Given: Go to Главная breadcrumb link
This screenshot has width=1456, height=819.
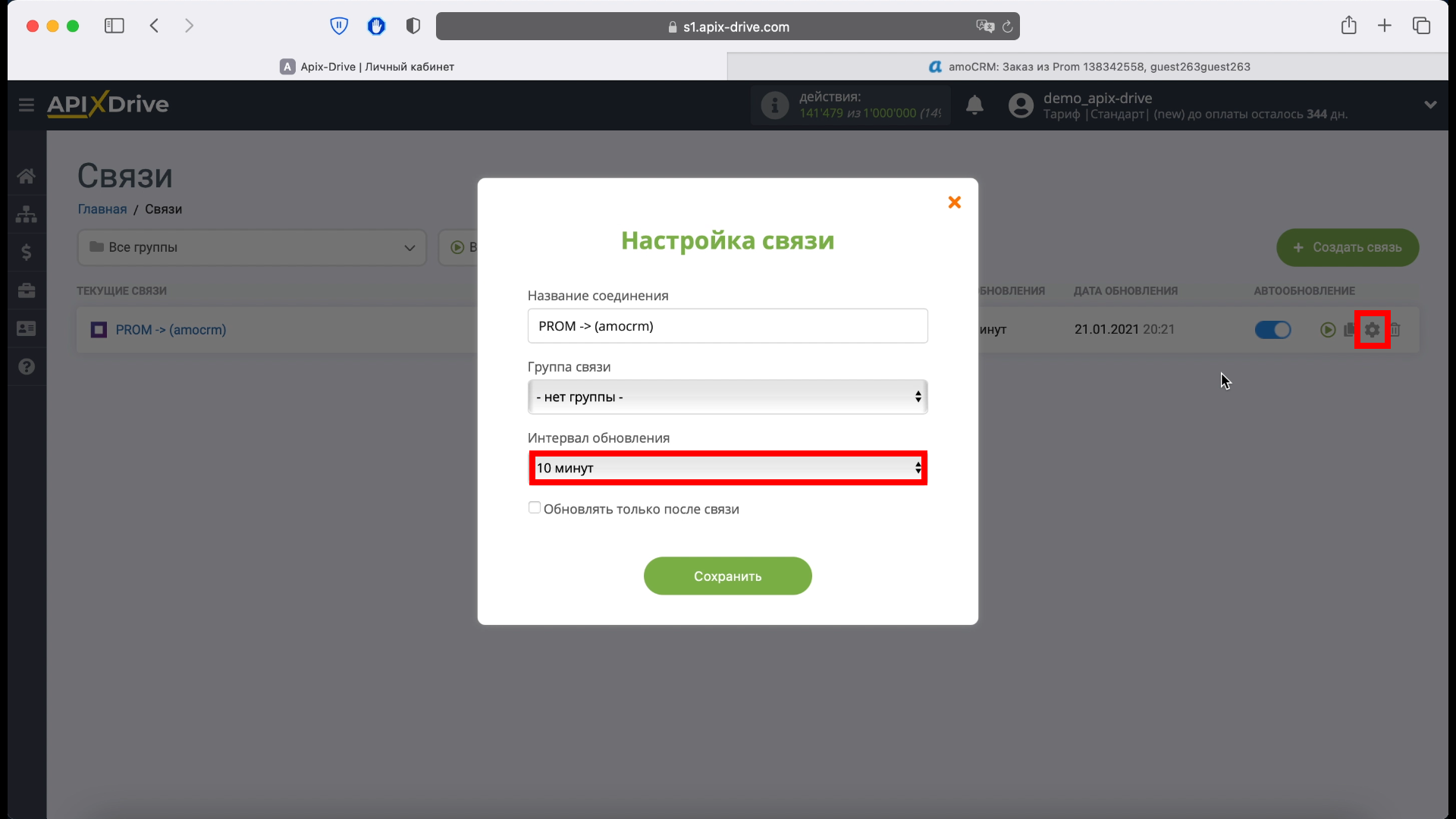Looking at the screenshot, I should tap(102, 209).
